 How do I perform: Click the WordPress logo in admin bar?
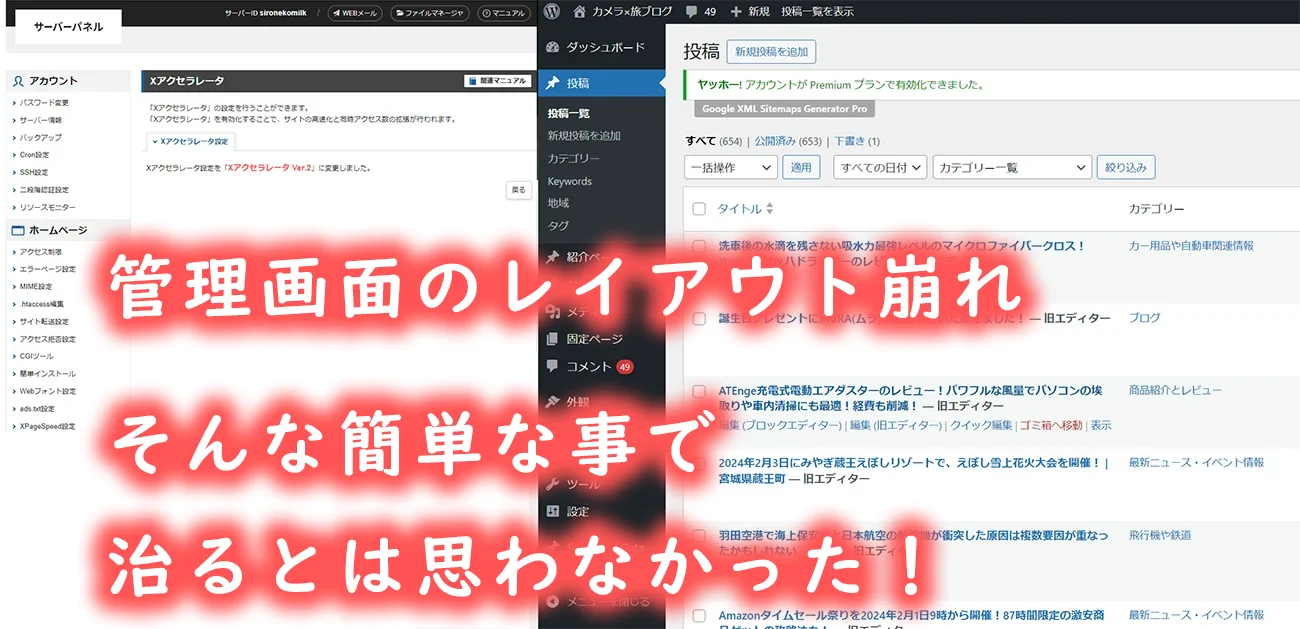(553, 12)
